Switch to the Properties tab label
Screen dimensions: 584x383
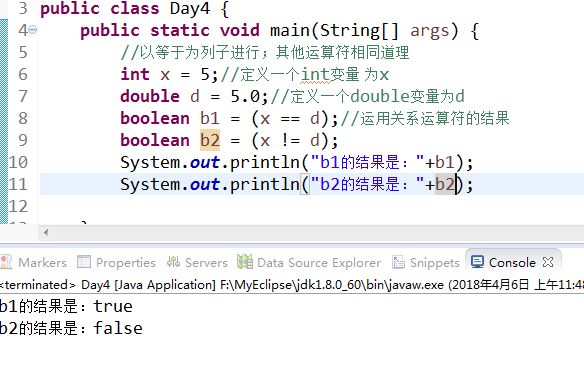click(126, 263)
